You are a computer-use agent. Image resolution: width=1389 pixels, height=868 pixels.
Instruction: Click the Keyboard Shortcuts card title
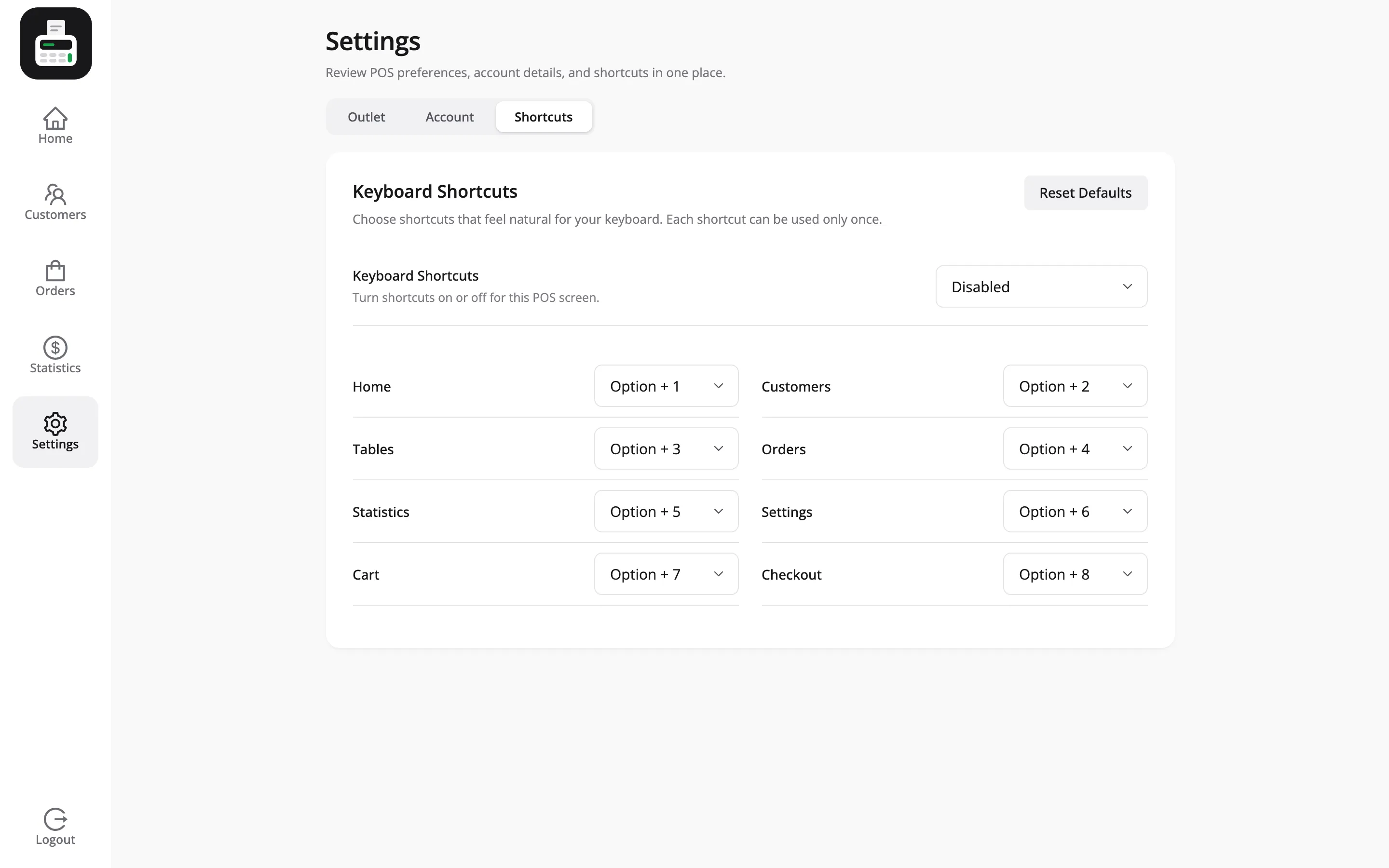[x=435, y=192]
